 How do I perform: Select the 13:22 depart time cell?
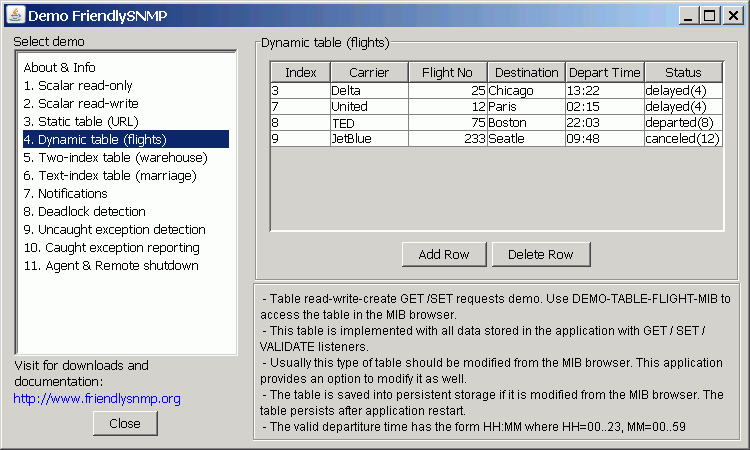[x=605, y=90]
